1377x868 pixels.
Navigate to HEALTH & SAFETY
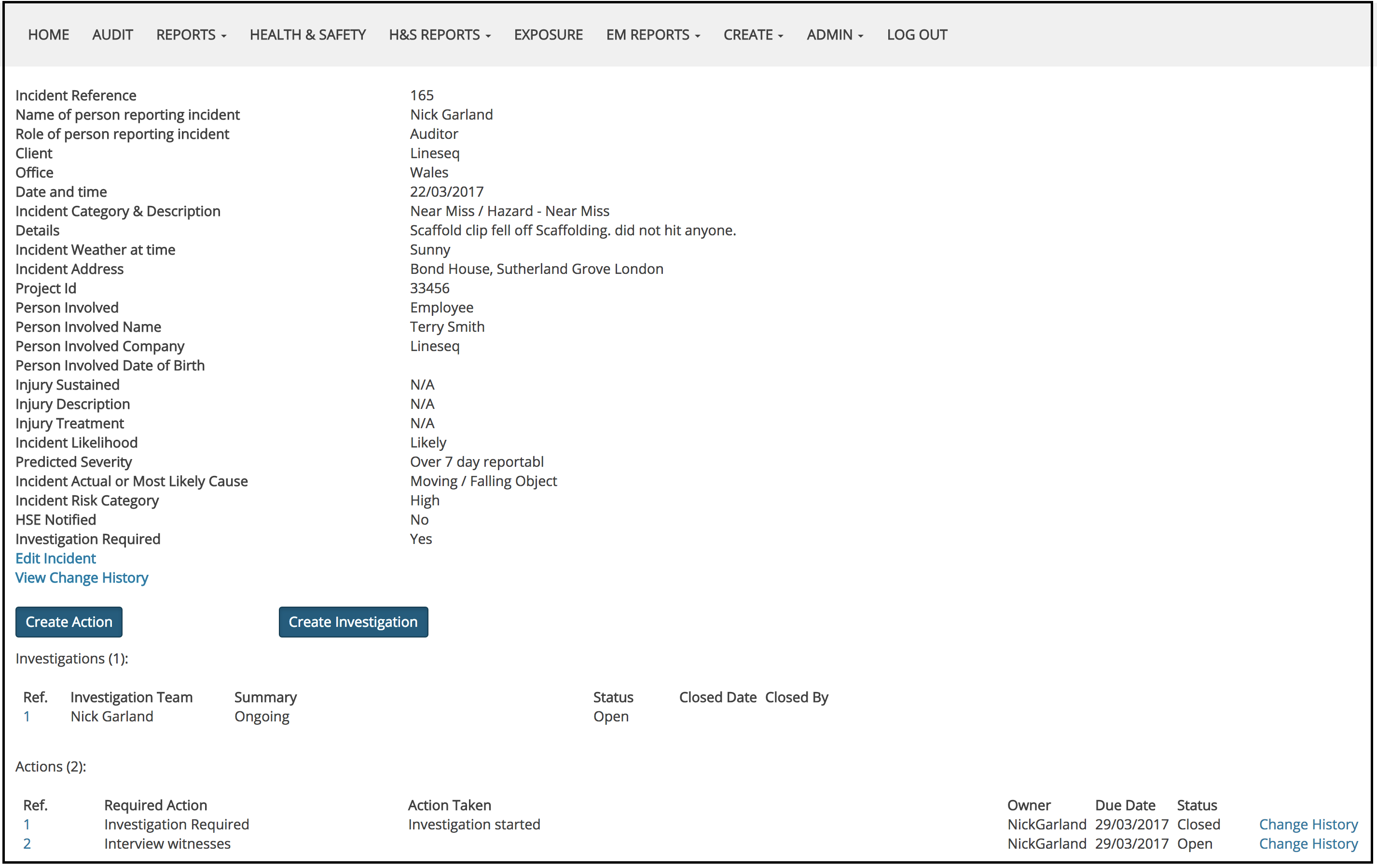(308, 35)
